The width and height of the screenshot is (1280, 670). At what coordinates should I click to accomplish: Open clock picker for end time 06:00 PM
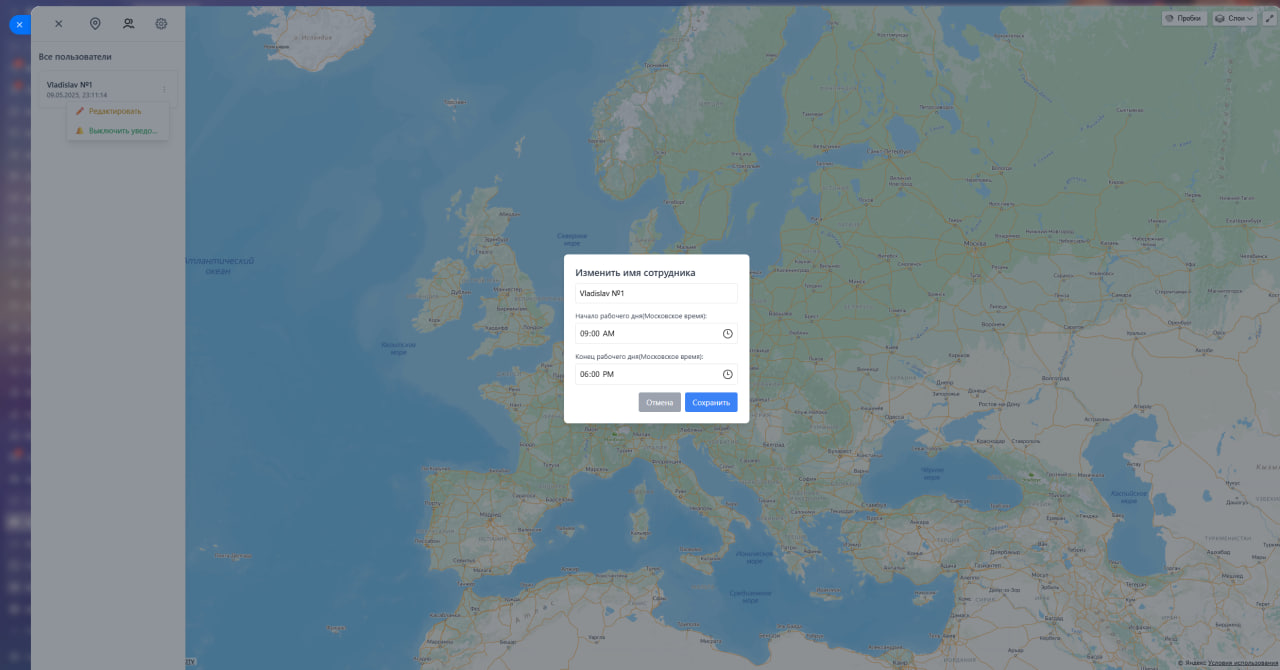(x=728, y=374)
